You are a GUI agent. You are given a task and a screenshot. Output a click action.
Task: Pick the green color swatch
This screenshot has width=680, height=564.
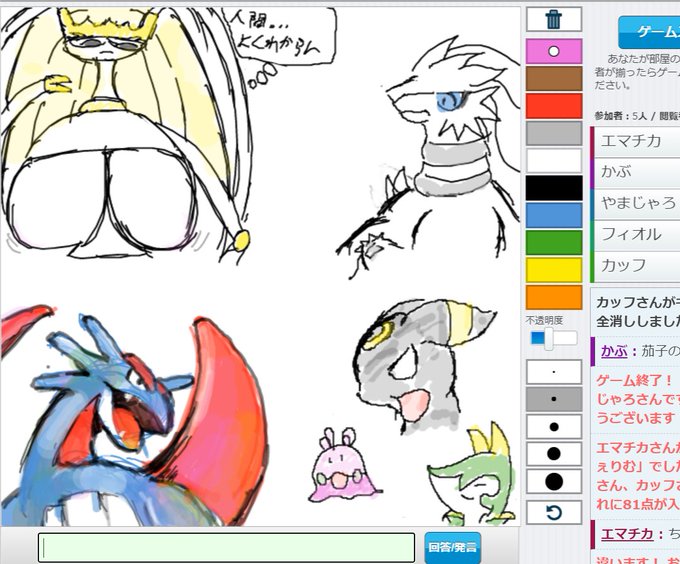pos(554,243)
